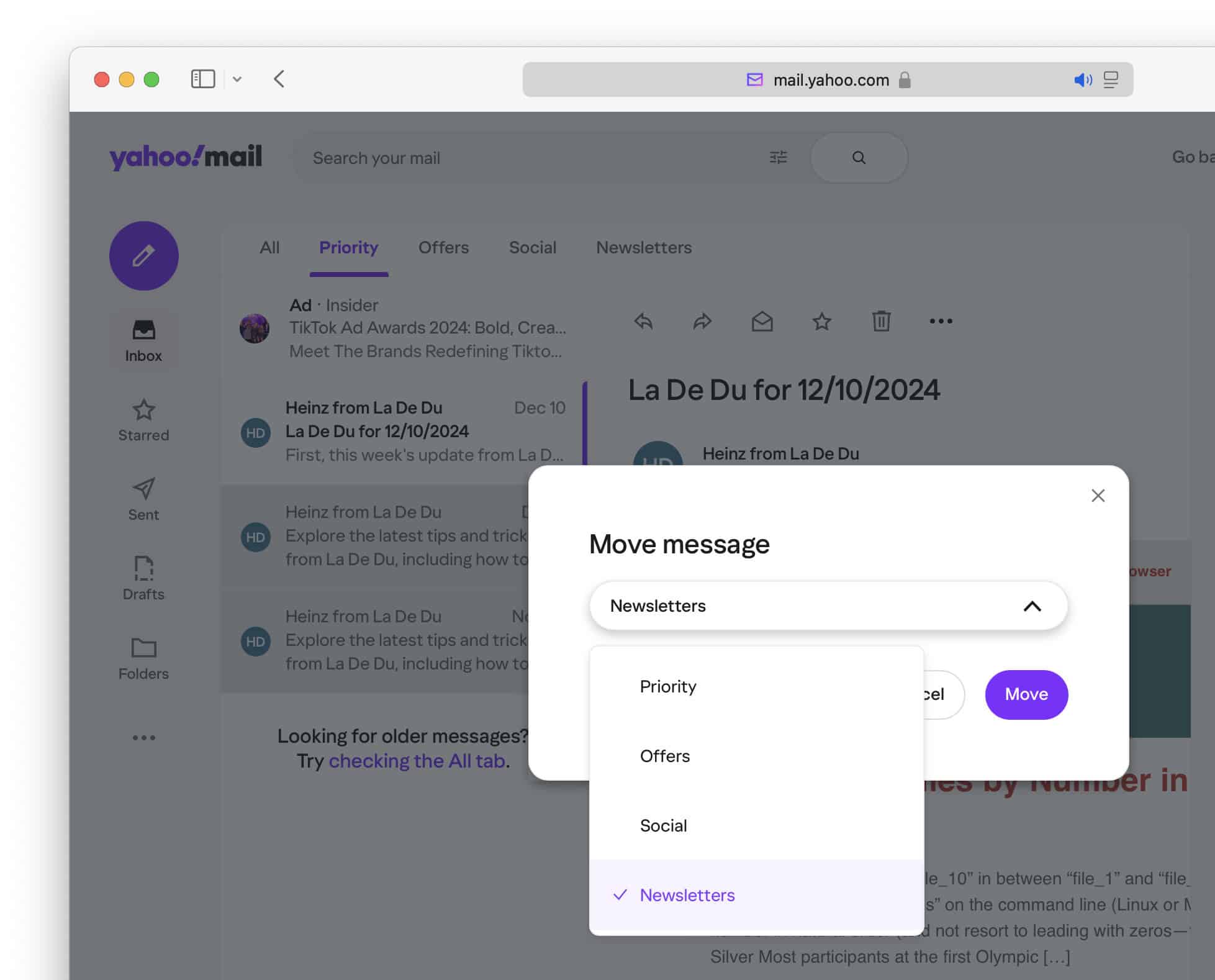Mark the message unread via envelope icon

click(762, 321)
